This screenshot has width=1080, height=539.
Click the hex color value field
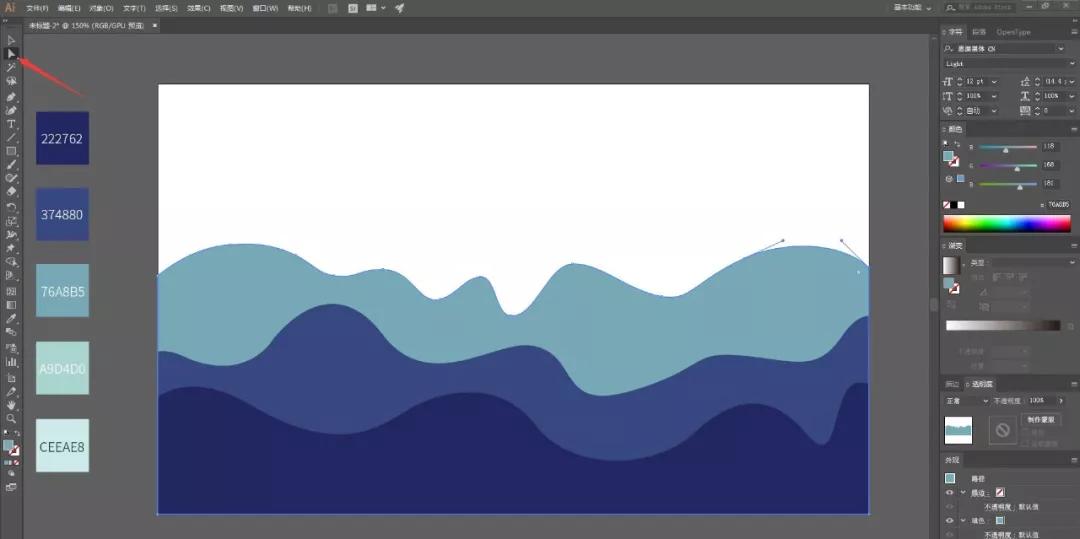click(x=1055, y=204)
